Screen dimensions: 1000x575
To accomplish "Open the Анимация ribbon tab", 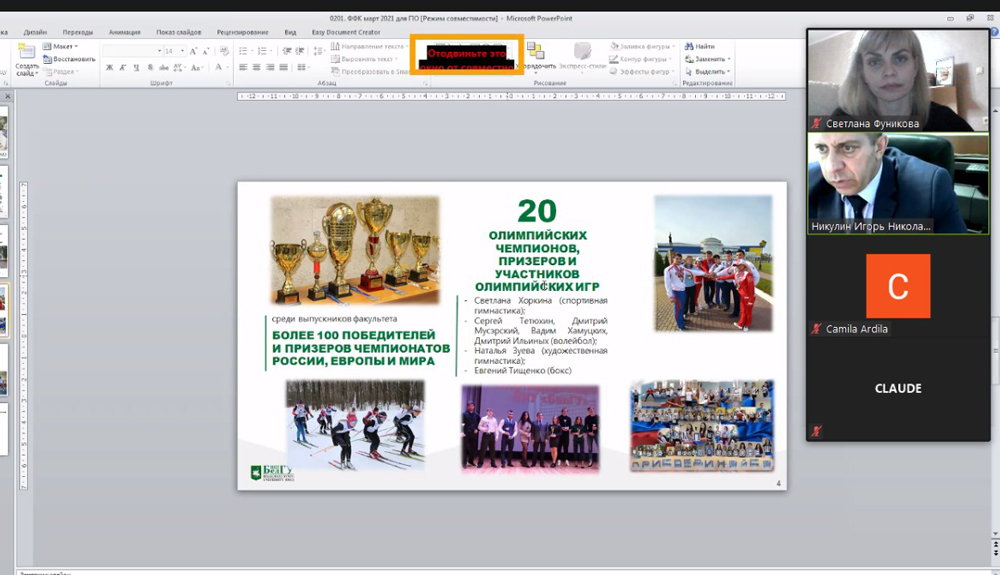I will (x=124, y=32).
